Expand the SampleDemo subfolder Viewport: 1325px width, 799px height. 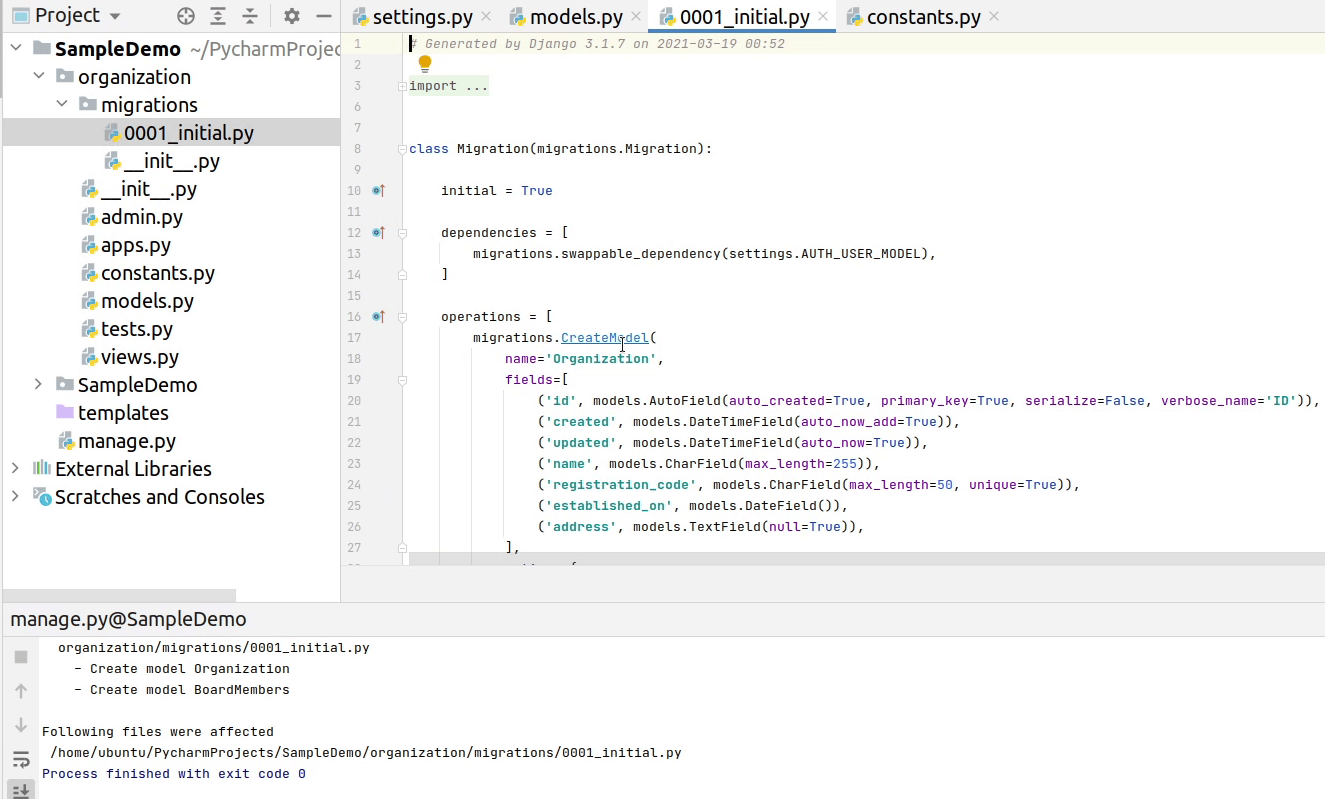(x=38, y=385)
